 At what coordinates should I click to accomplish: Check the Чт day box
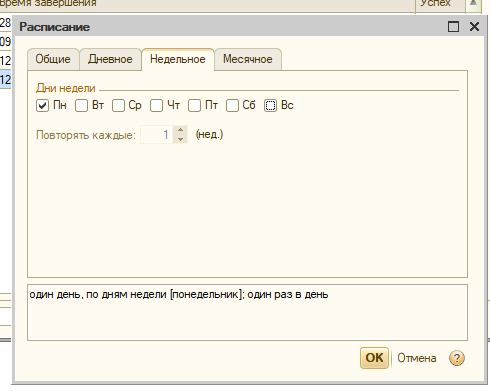(156, 106)
